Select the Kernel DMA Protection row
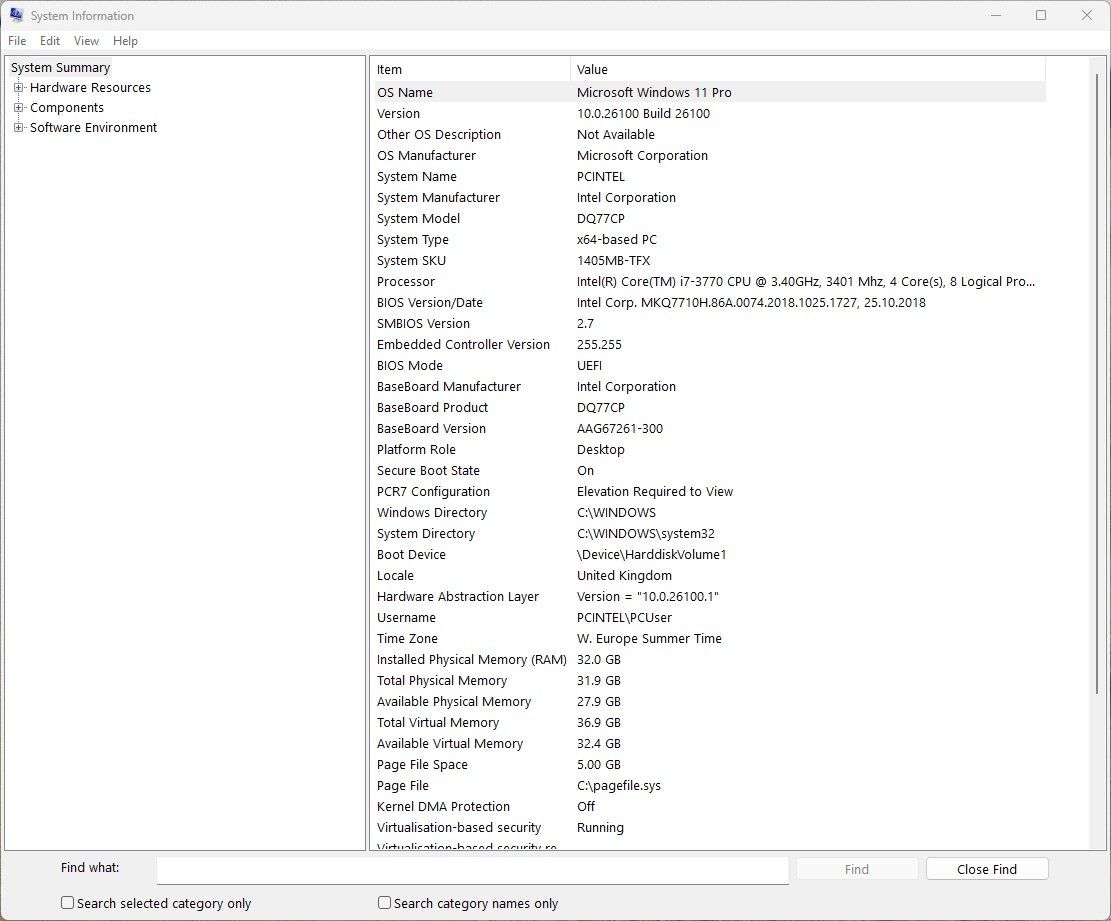 [710, 807]
